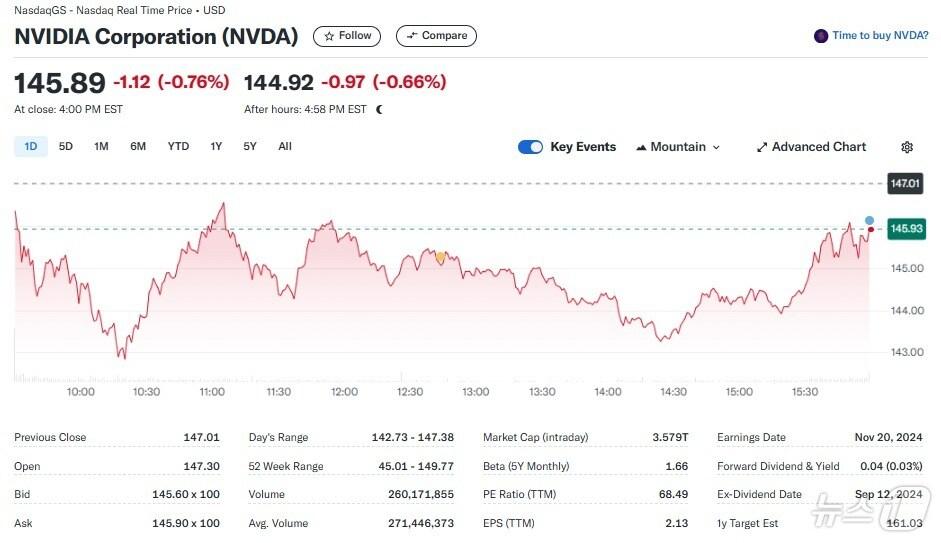Click the after-hours moon icon
The width and height of the screenshot is (941, 543).
[379, 110]
